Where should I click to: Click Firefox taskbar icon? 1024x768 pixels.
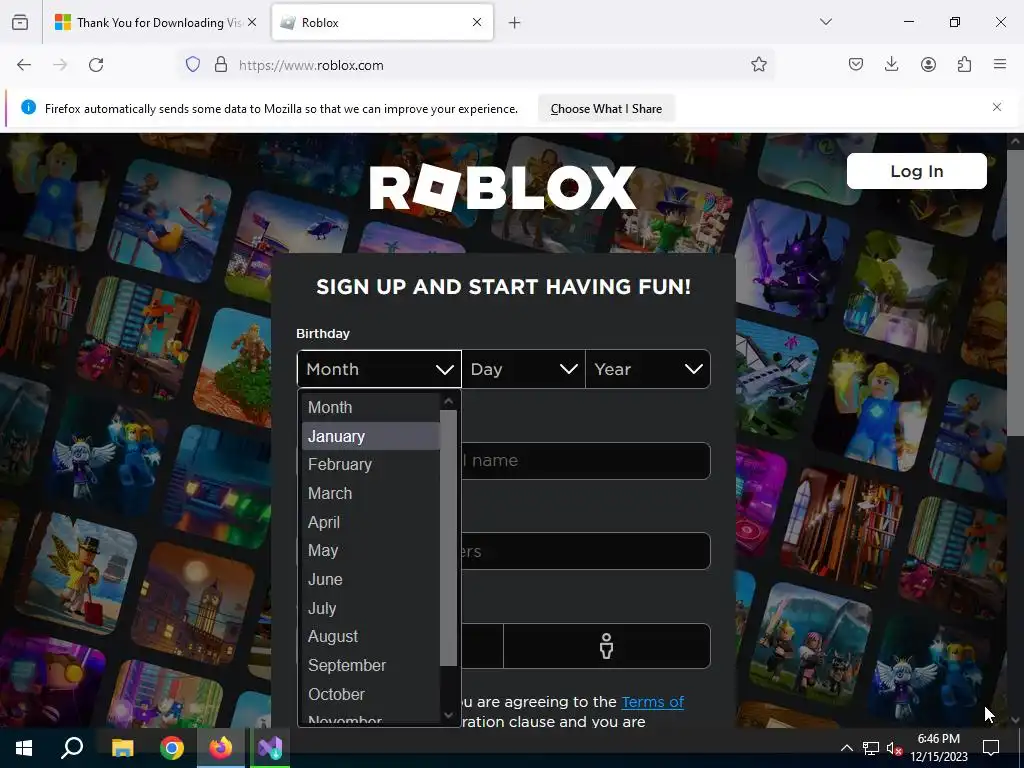pyautogui.click(x=221, y=748)
